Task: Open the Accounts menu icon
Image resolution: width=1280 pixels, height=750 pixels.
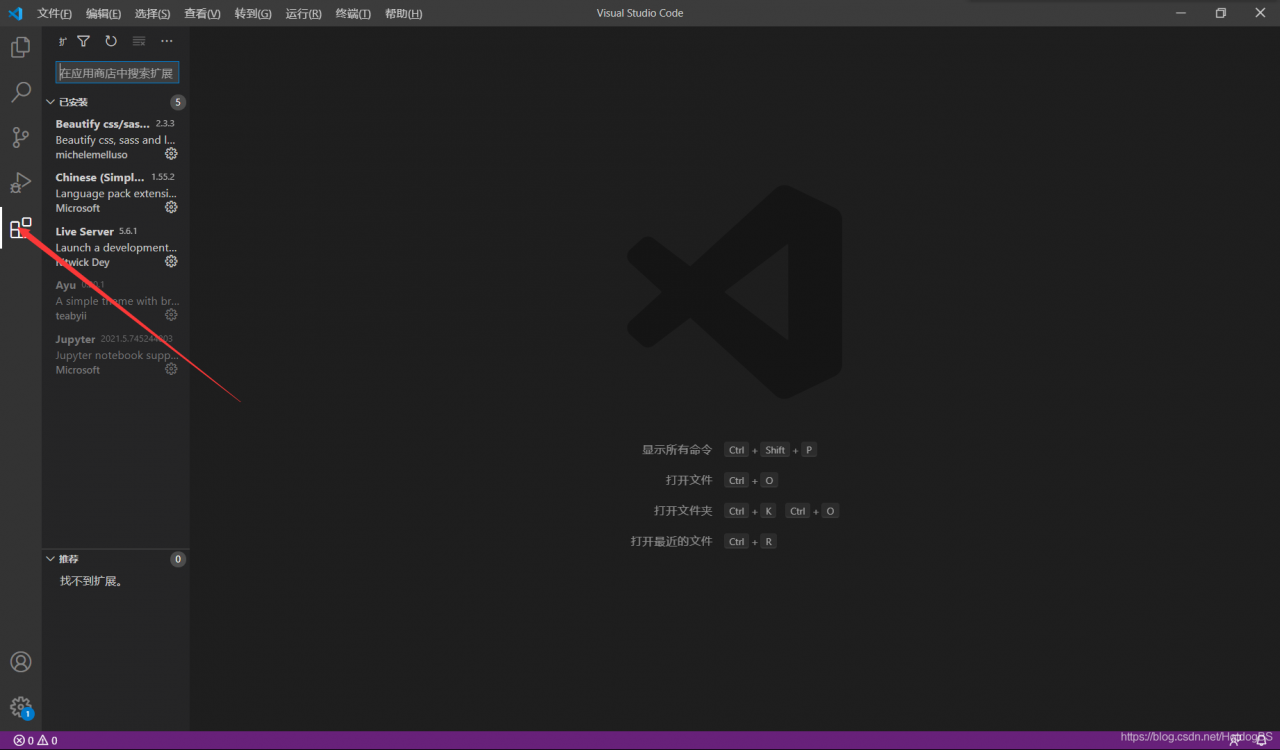Action: point(20,662)
